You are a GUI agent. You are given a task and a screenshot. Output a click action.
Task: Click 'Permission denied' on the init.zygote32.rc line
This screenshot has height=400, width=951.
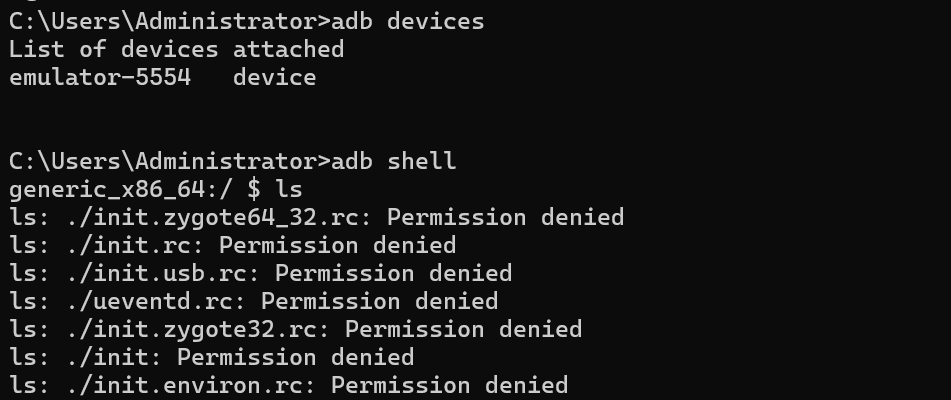(x=463, y=328)
